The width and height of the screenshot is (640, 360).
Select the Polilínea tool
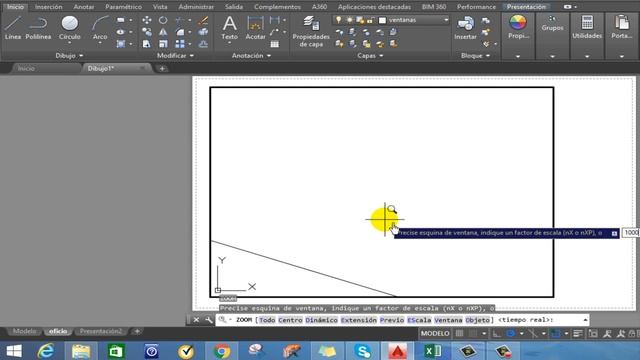pos(38,28)
